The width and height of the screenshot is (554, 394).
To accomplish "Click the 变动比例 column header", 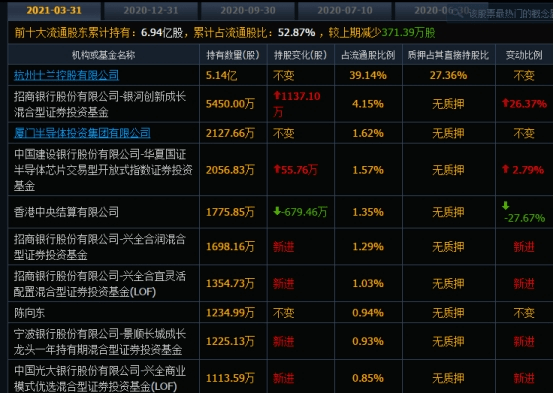I will (x=524, y=55).
